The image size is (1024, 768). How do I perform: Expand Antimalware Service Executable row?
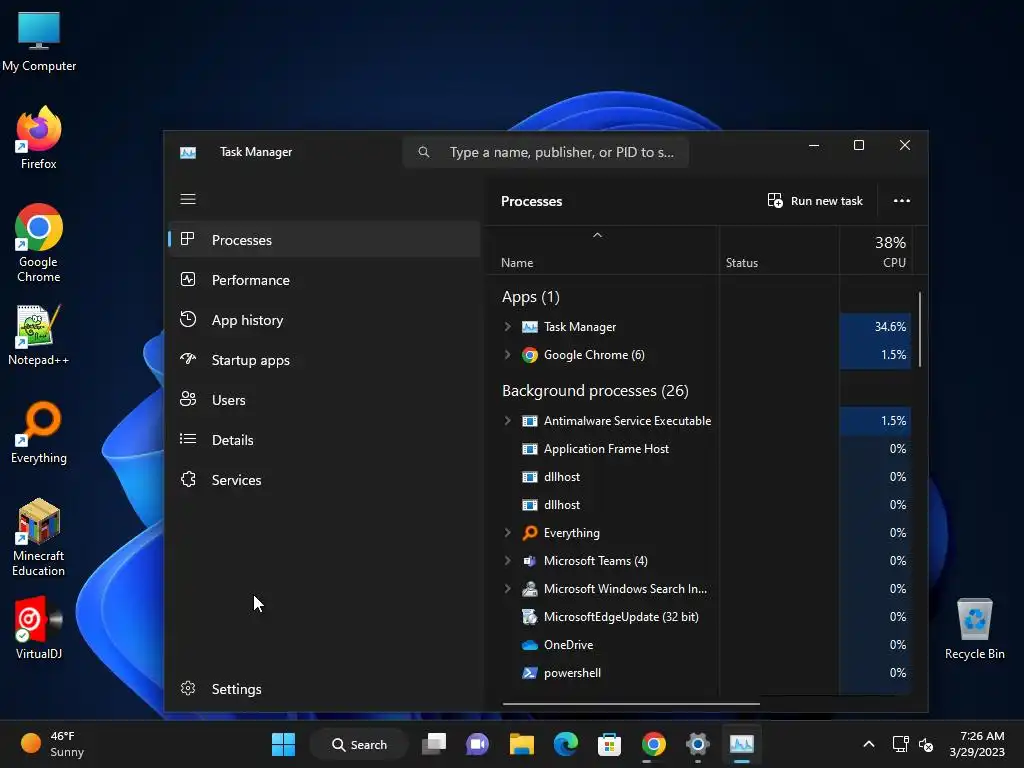coord(507,421)
